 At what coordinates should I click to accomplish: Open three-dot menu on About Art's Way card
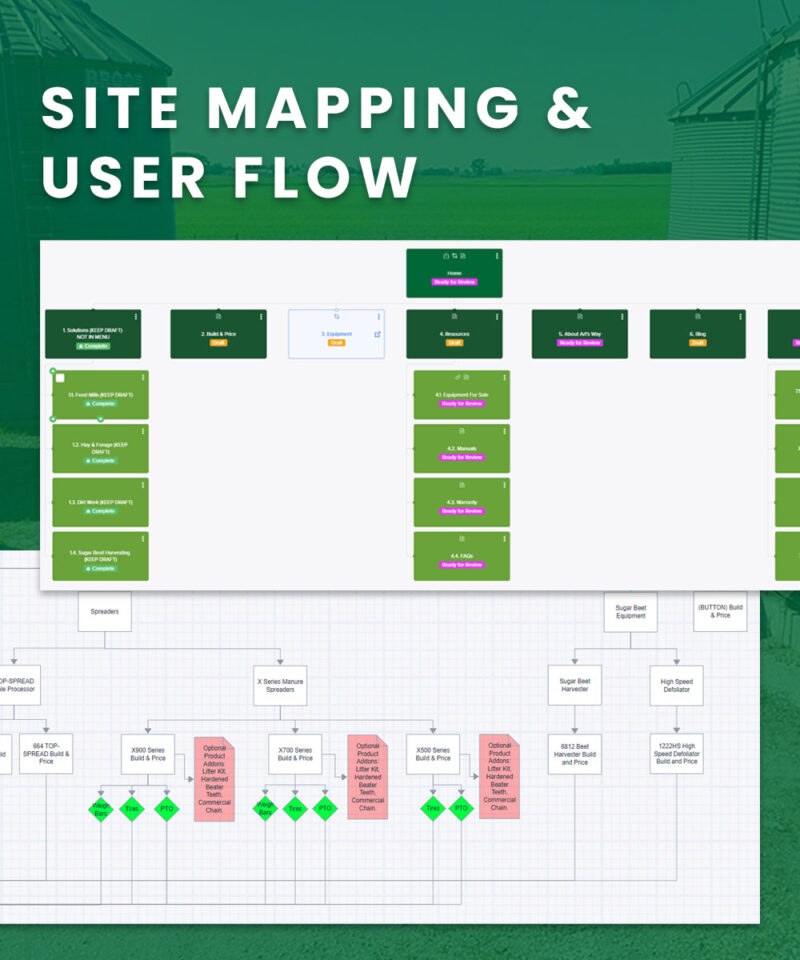coord(622,316)
